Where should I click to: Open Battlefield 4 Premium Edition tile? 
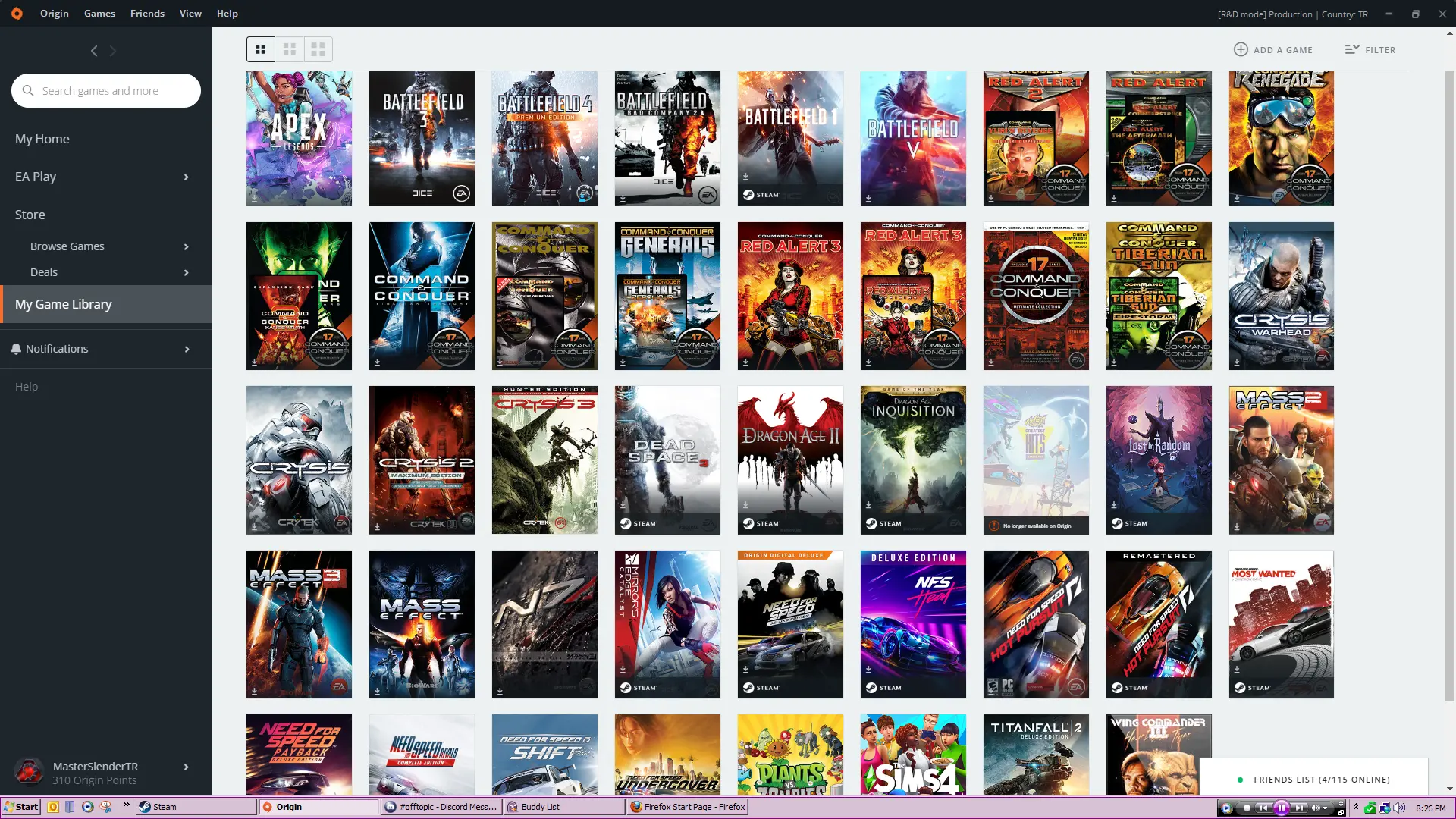click(x=544, y=139)
